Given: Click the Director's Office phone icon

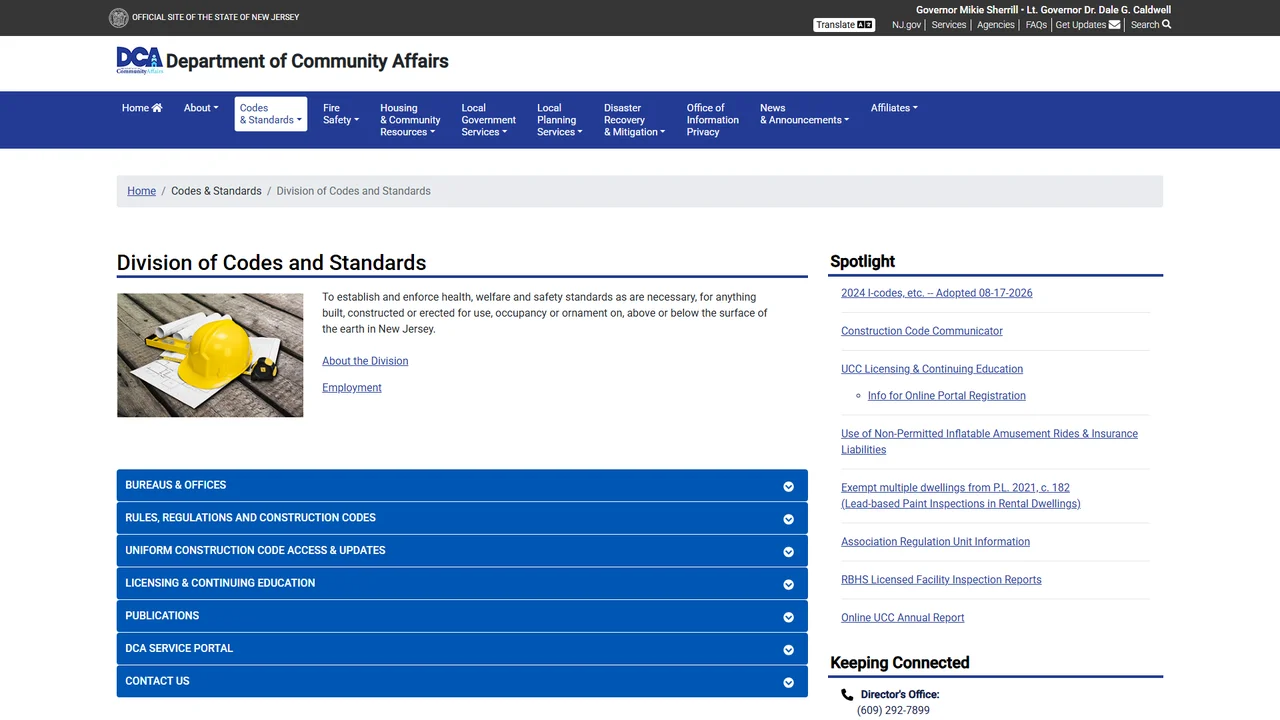Looking at the screenshot, I should pos(847,695).
